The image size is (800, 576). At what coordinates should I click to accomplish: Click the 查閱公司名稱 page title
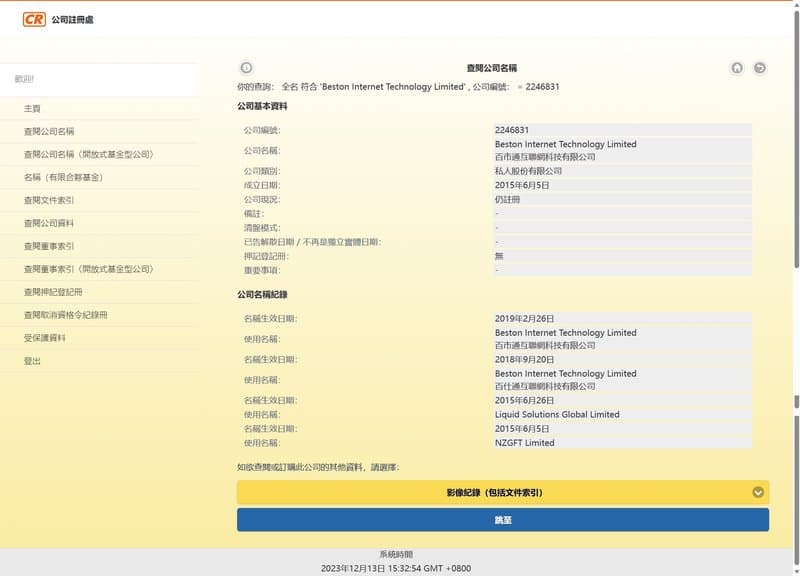click(492, 68)
